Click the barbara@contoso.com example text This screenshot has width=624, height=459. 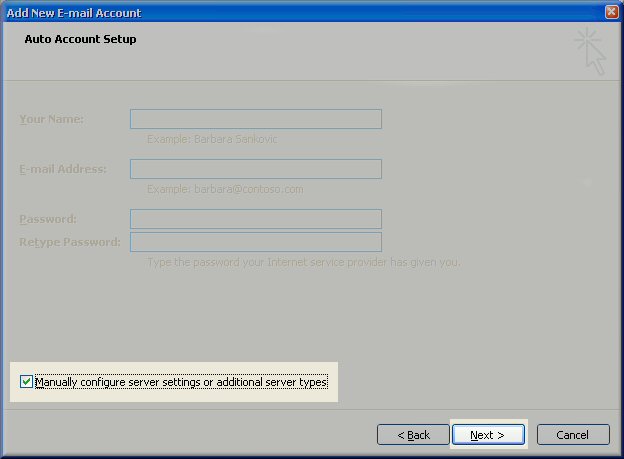pyautogui.click(x=225, y=189)
